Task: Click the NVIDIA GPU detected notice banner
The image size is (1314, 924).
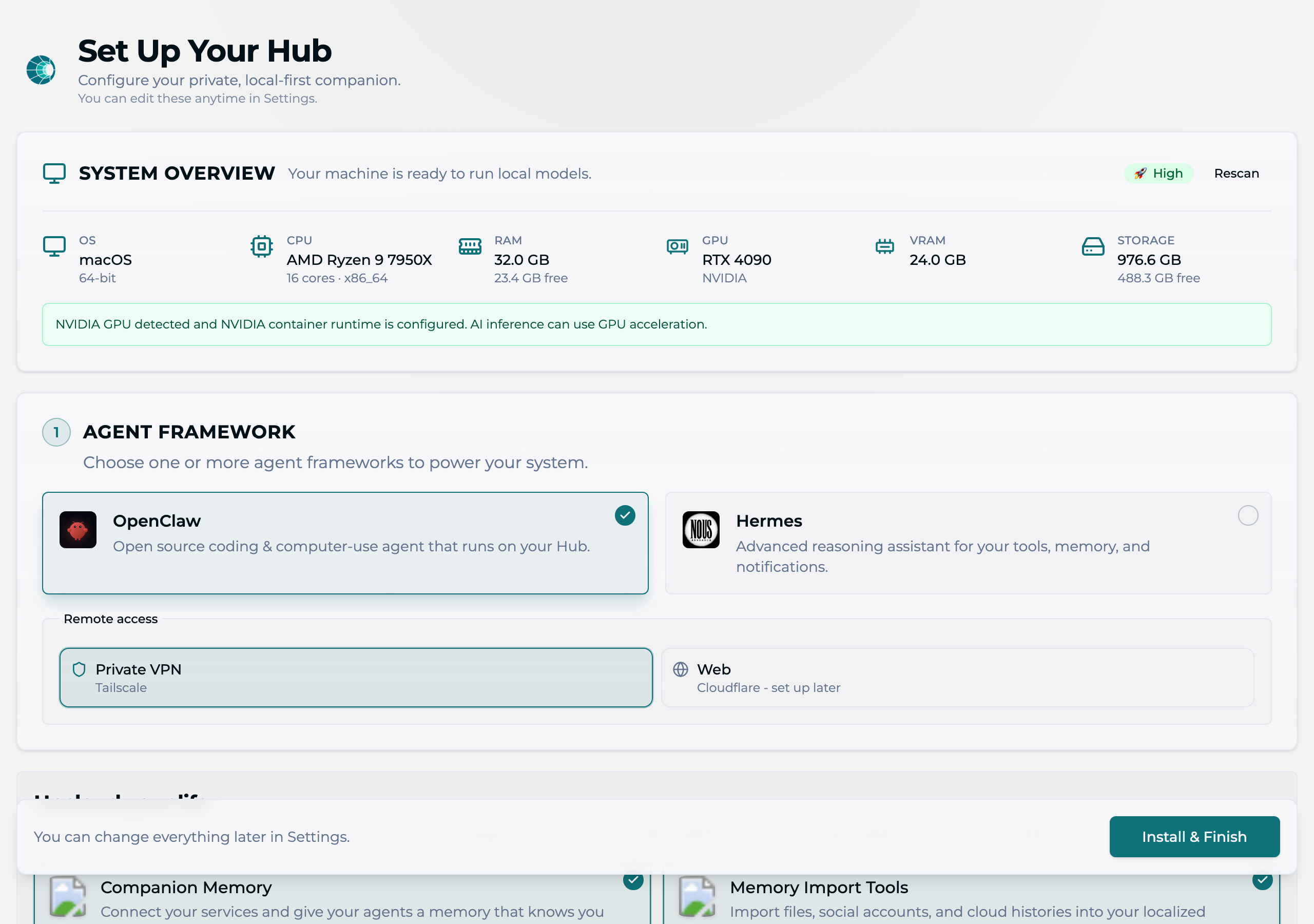Action: 657,324
